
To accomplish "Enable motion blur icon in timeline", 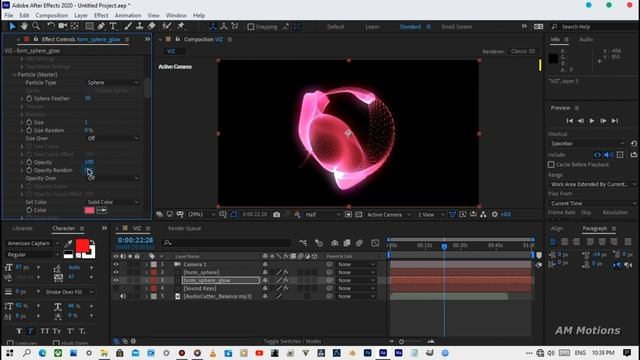I will click(359, 243).
